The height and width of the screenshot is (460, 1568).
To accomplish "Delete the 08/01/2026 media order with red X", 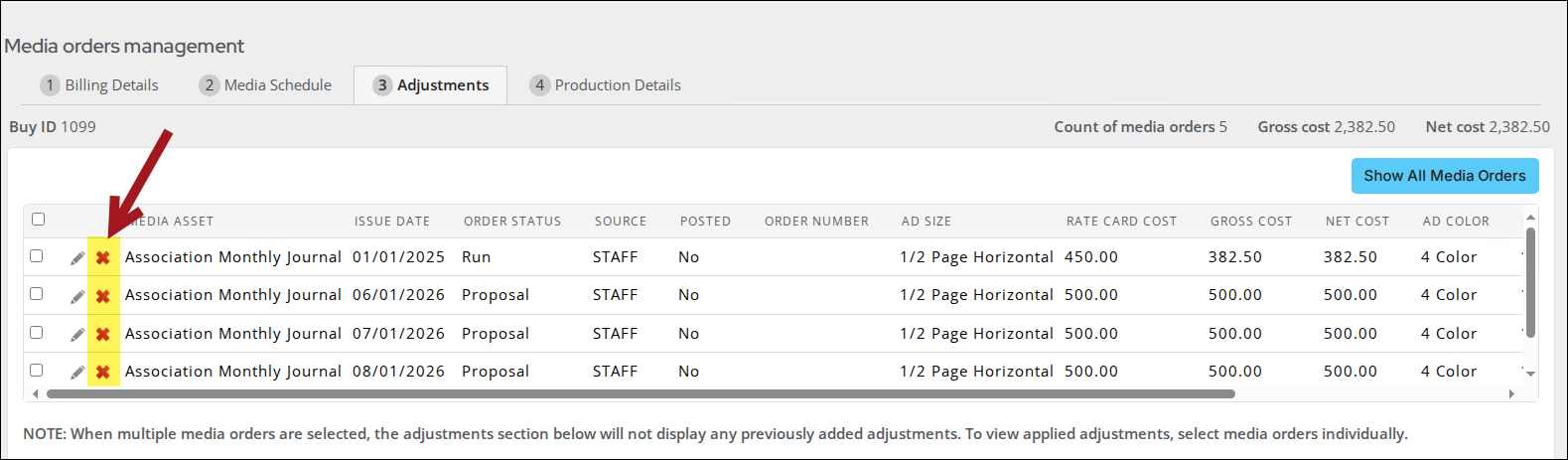I will coord(102,373).
